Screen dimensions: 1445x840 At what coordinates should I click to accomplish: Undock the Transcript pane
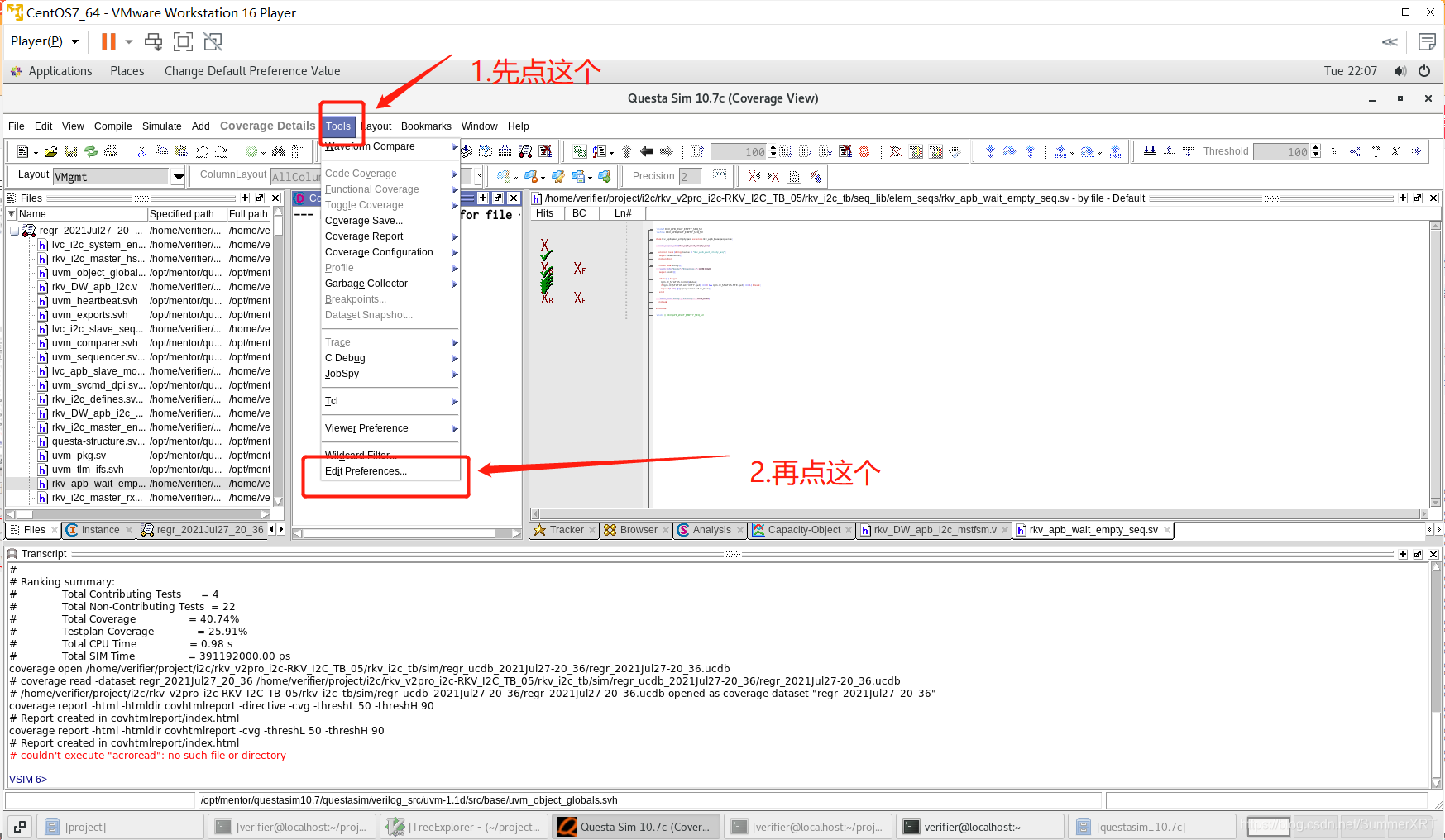click(1418, 554)
